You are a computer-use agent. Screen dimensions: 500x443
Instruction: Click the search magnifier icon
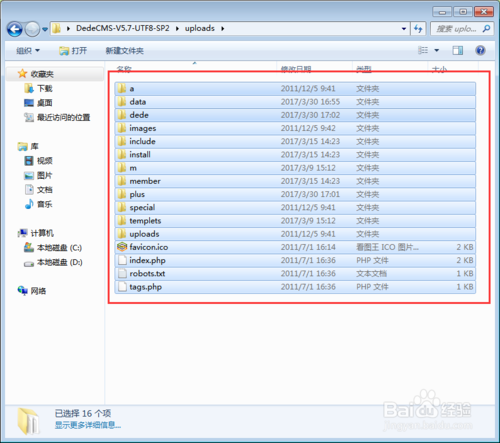coord(486,29)
